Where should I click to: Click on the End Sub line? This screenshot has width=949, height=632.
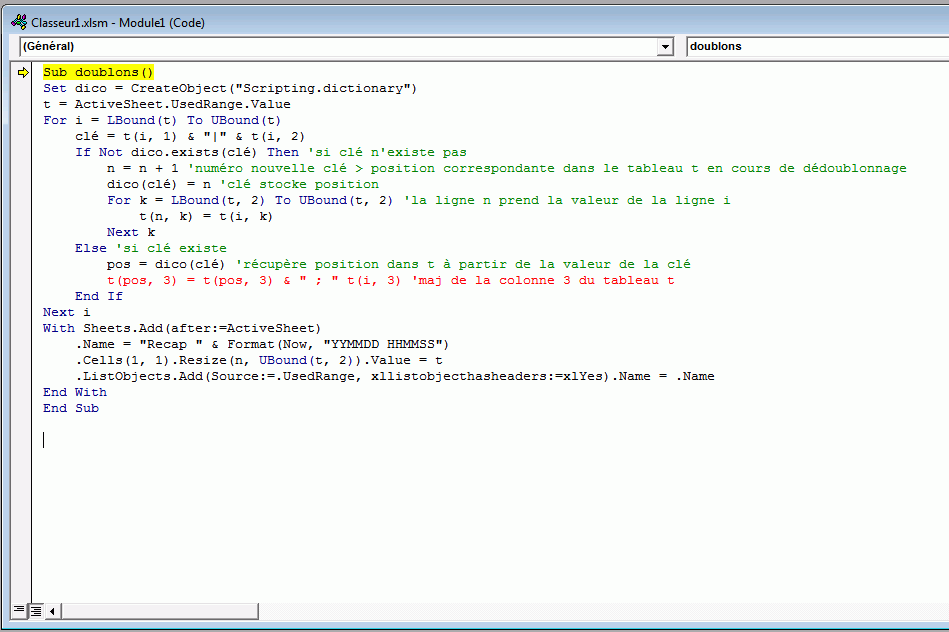[71, 408]
